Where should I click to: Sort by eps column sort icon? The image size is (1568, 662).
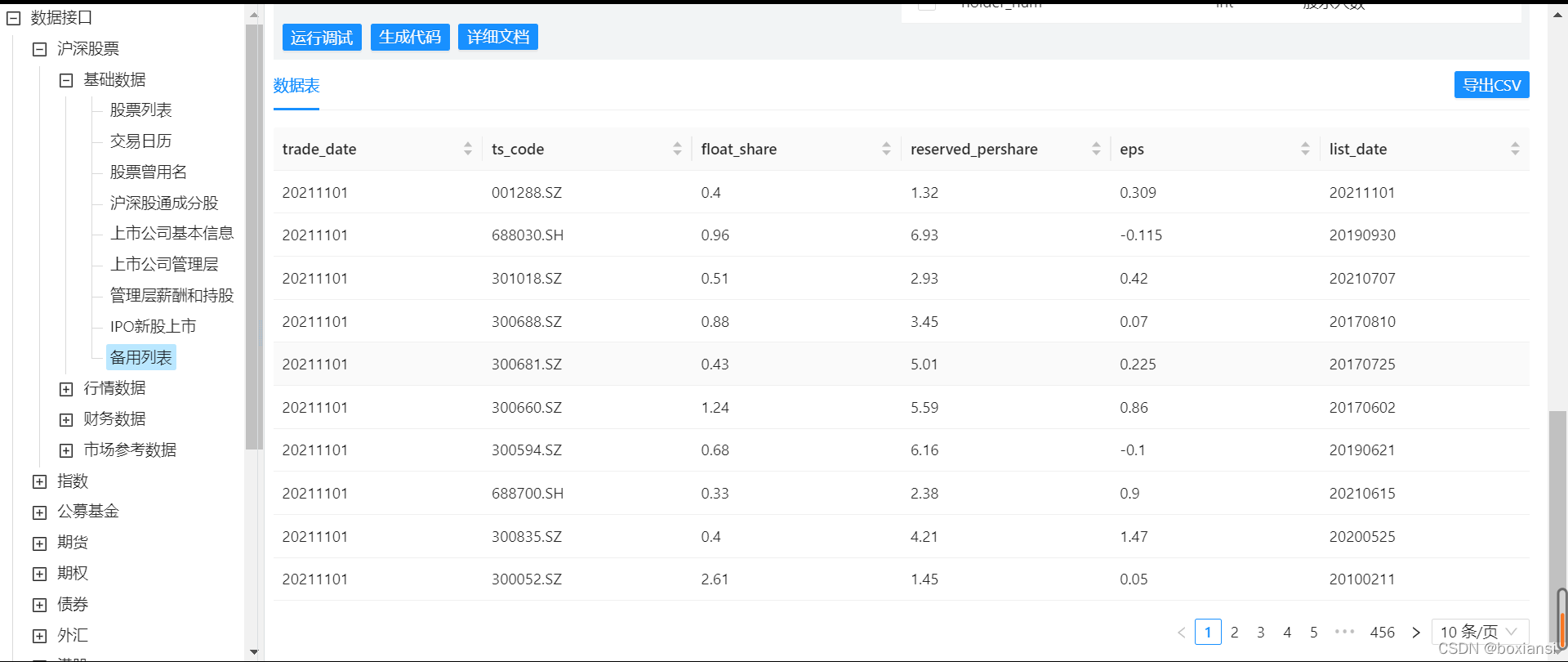[1305, 149]
